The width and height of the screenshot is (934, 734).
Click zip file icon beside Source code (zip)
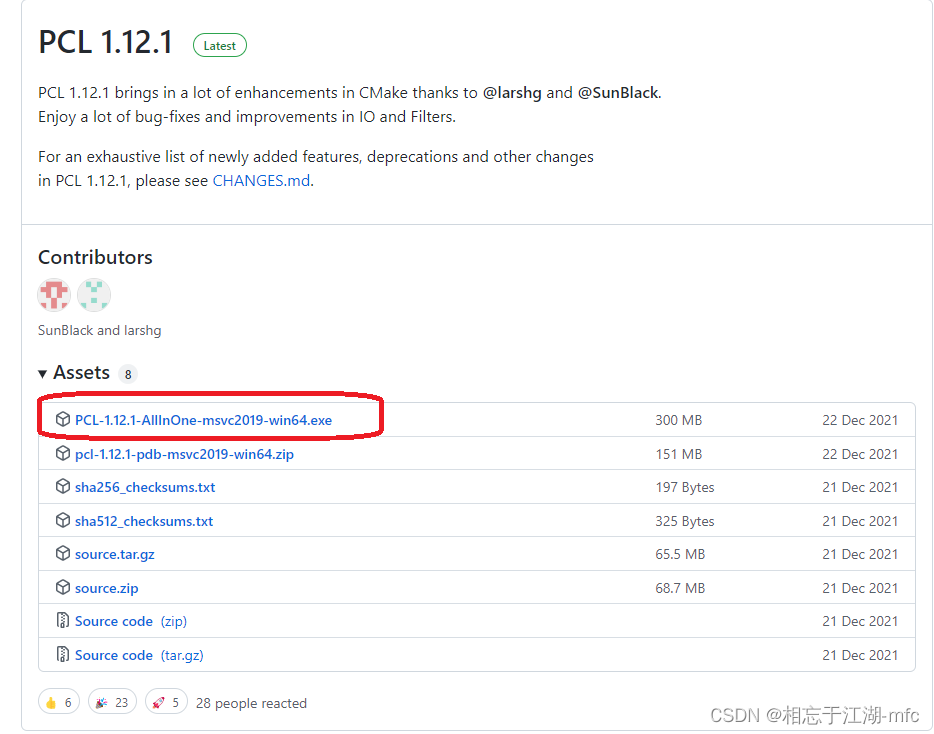point(63,621)
